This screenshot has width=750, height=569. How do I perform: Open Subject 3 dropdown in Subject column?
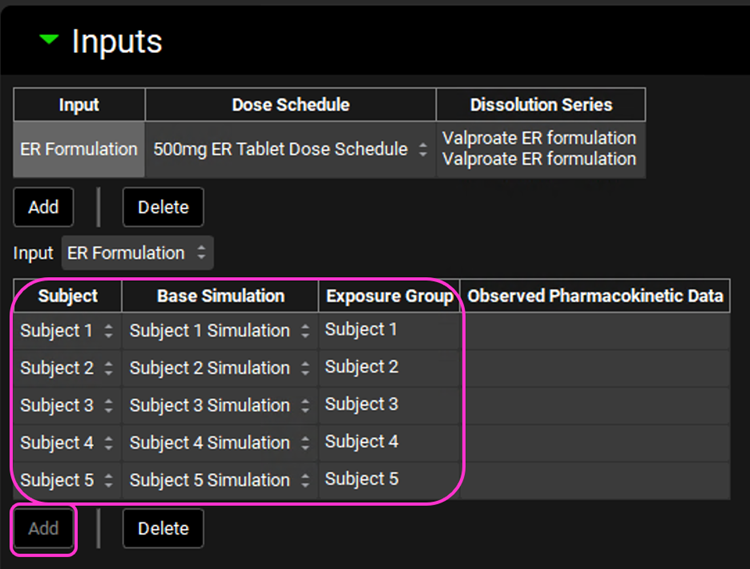click(67, 406)
